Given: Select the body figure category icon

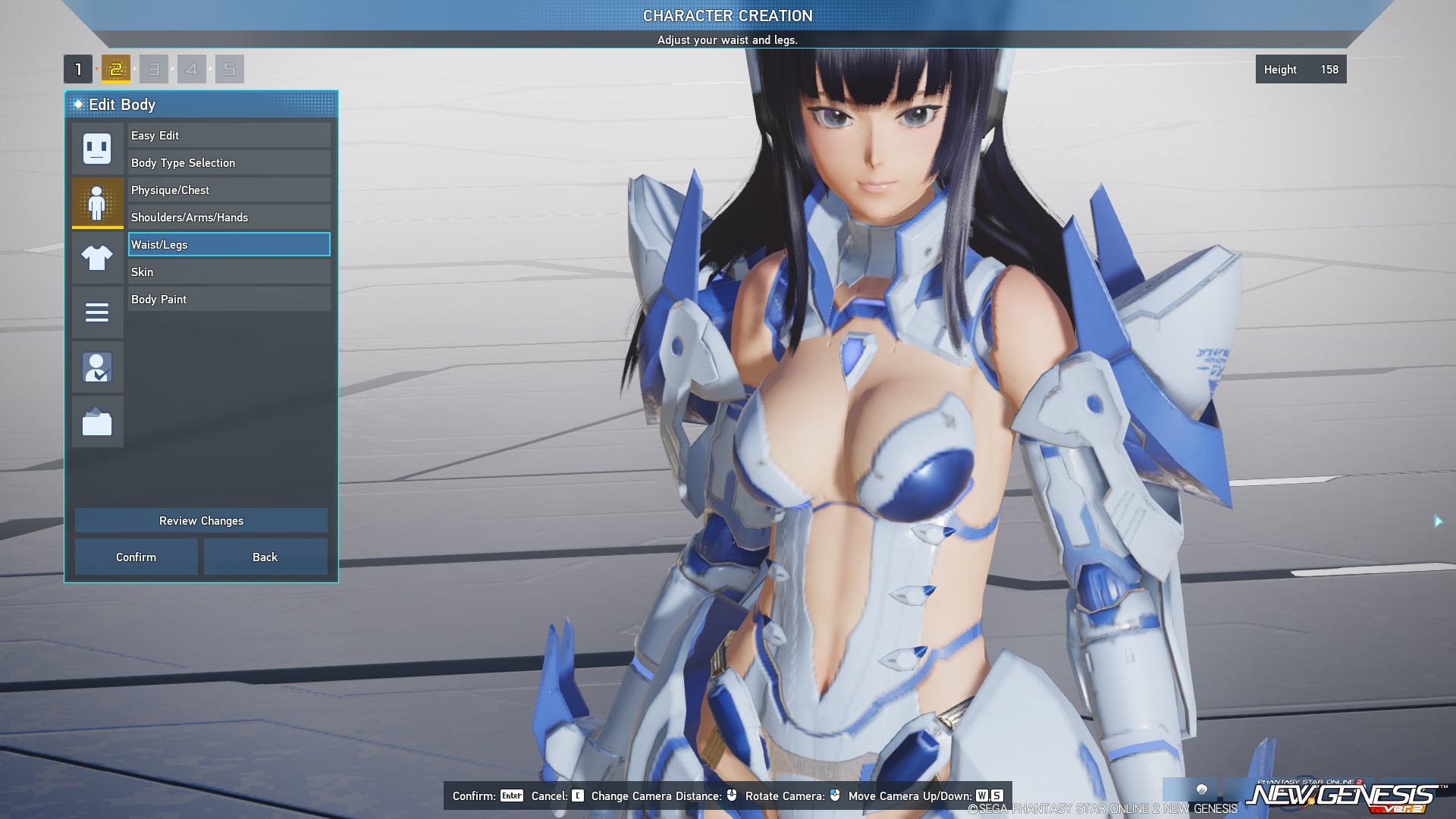Looking at the screenshot, I should [x=97, y=202].
